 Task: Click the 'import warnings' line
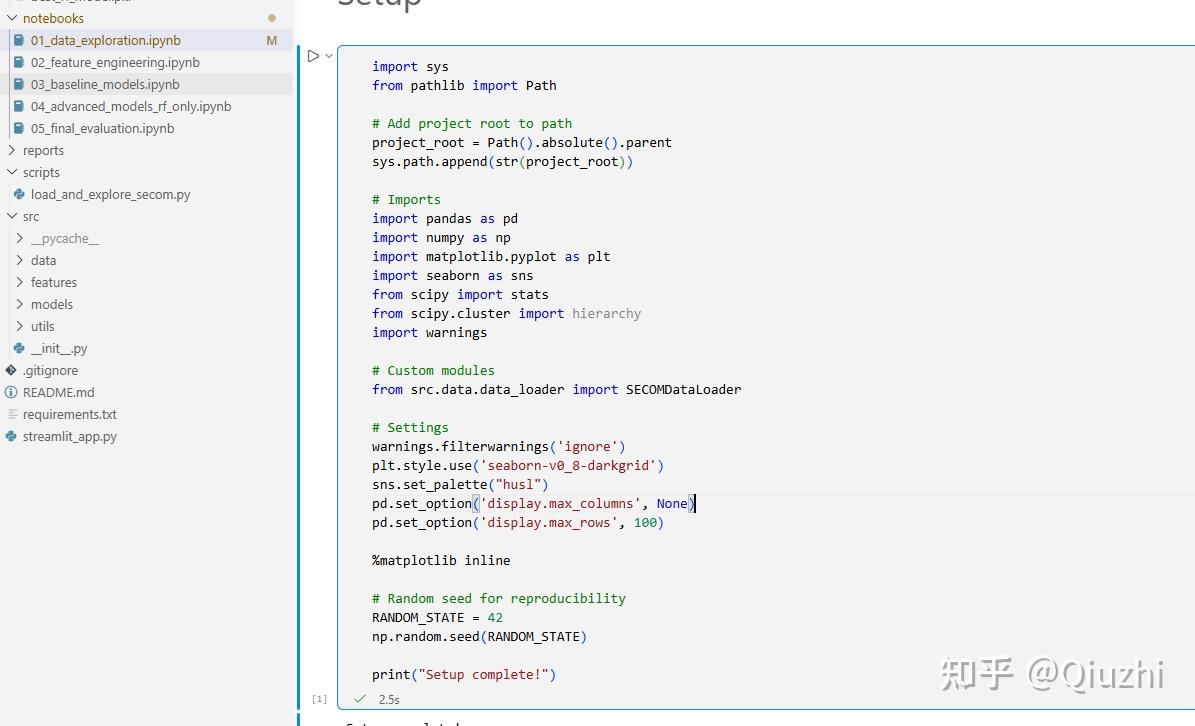click(x=429, y=333)
